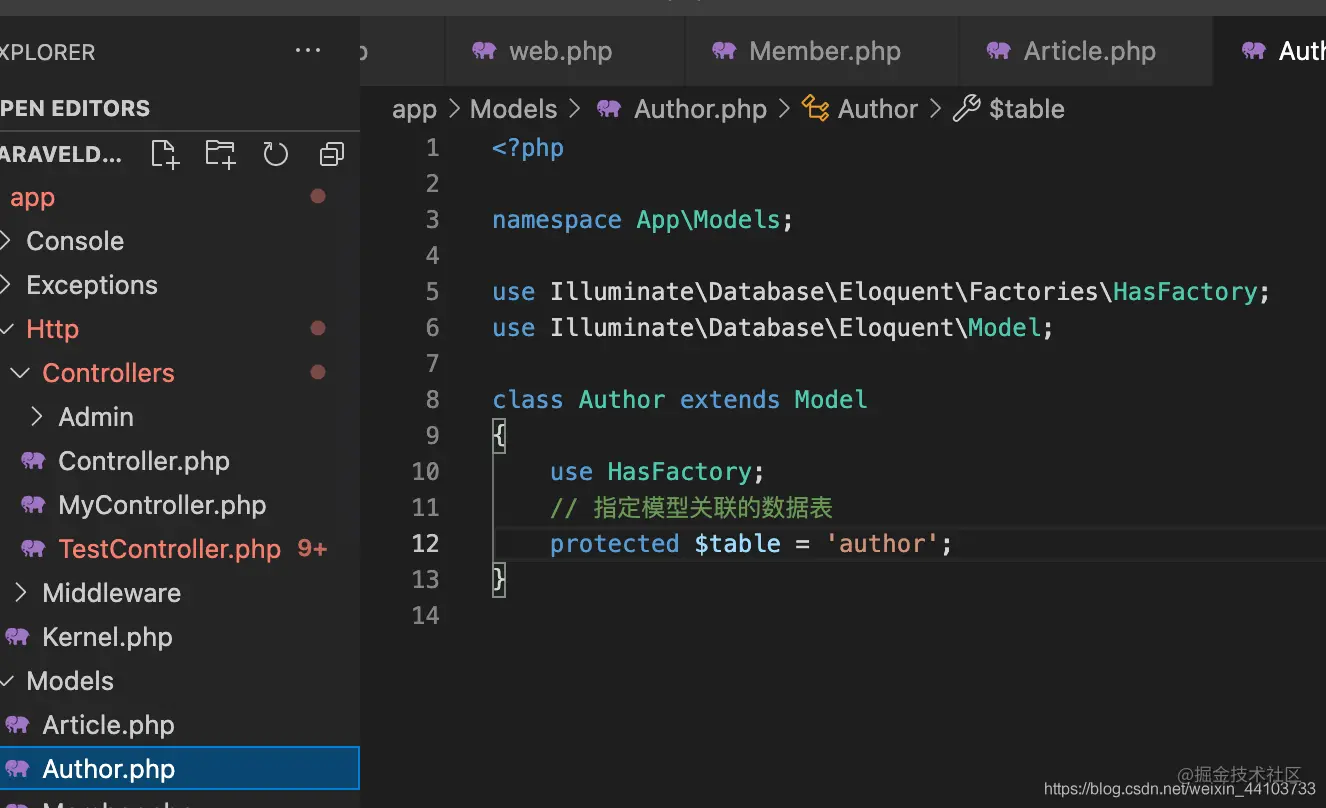Click the PHP icon on Article.php tab
This screenshot has height=808, width=1326.
coord(998,50)
